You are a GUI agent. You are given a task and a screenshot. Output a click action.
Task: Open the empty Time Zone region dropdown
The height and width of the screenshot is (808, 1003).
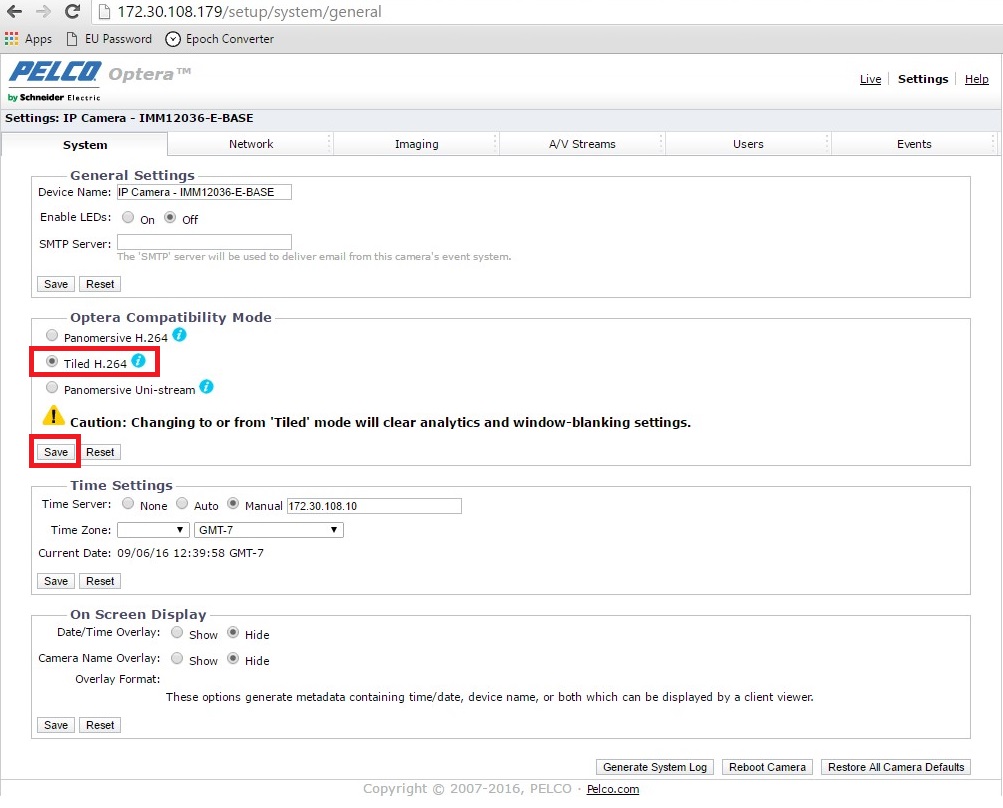click(153, 530)
